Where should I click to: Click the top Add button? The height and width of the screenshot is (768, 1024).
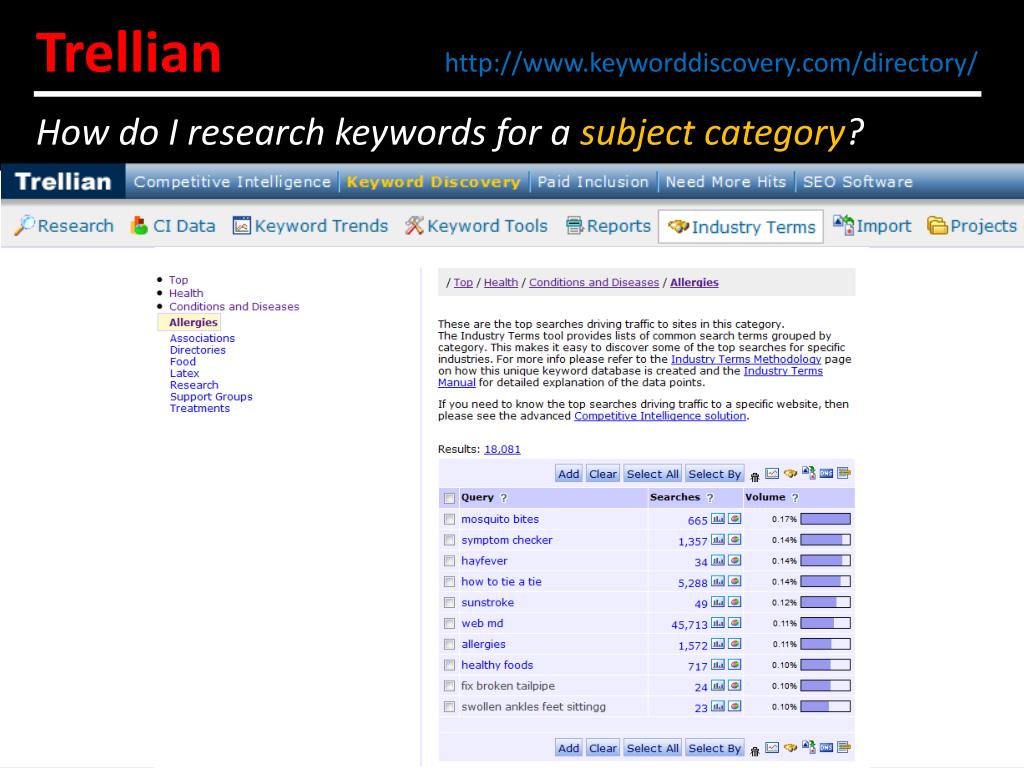click(568, 474)
